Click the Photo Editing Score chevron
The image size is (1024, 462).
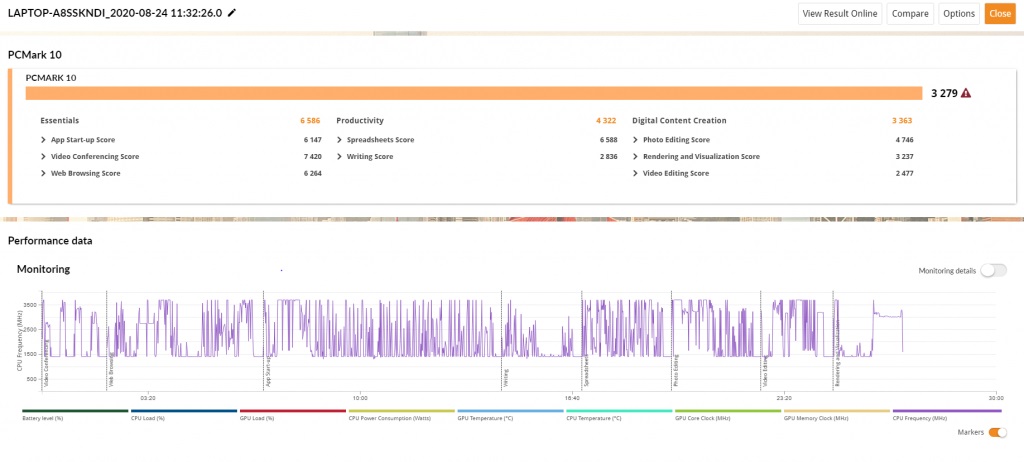click(635, 140)
